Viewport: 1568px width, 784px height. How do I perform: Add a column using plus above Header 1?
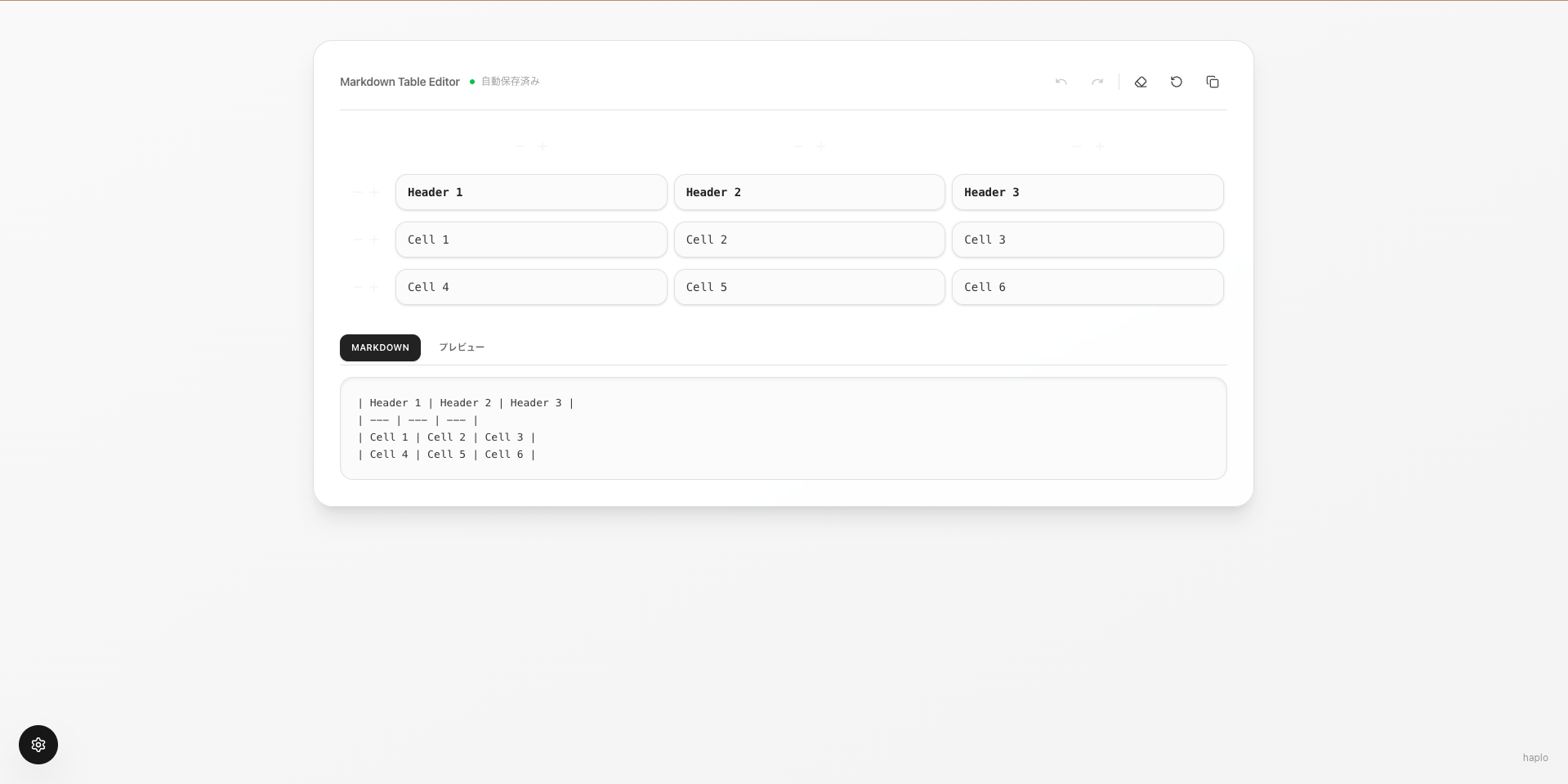click(543, 146)
